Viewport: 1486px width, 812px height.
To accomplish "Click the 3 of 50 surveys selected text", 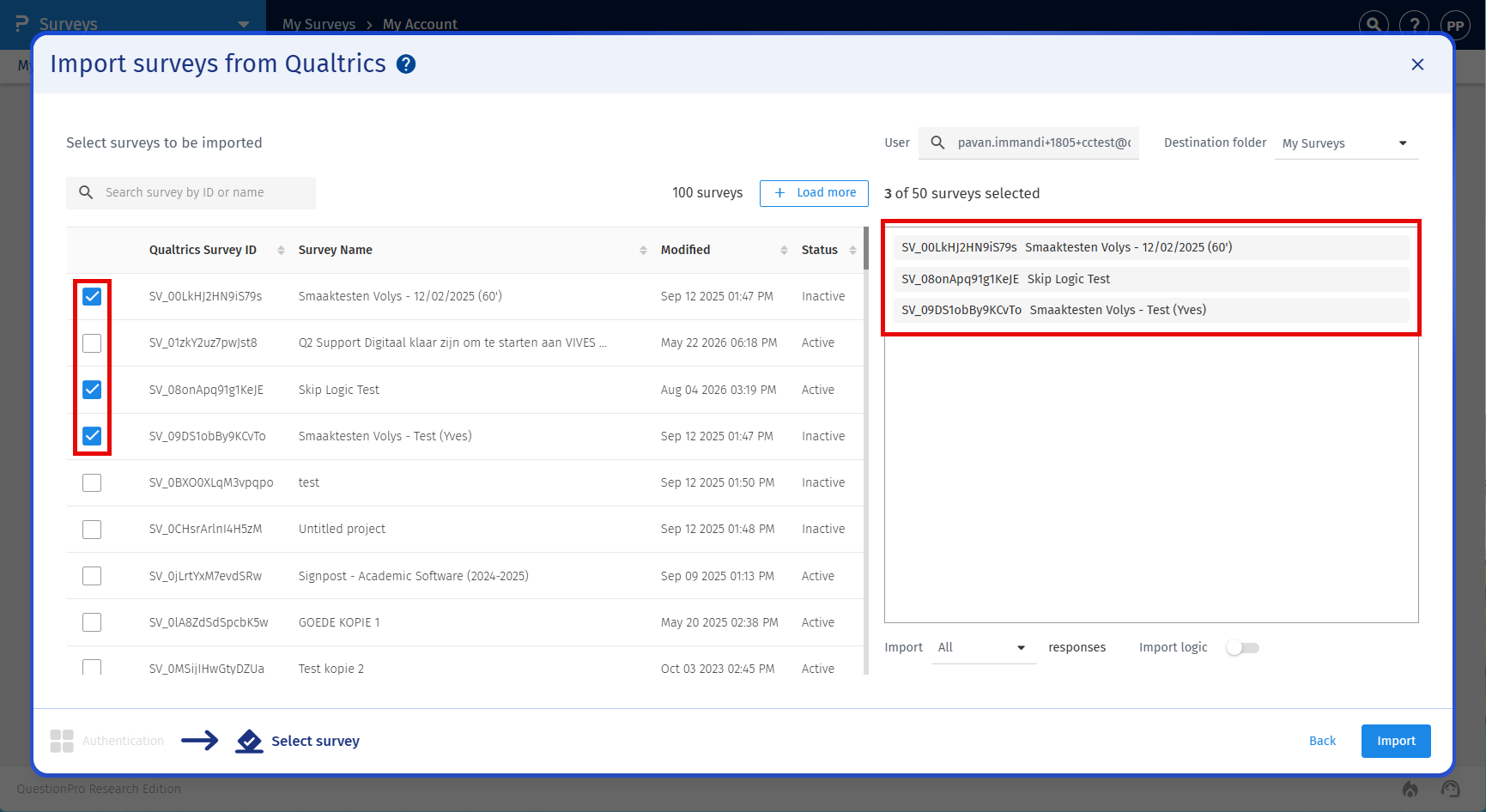I will coord(961,193).
